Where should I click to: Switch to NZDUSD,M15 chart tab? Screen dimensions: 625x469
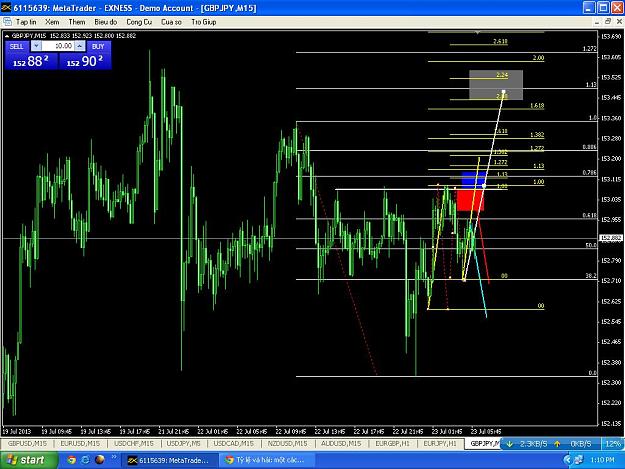click(x=287, y=443)
